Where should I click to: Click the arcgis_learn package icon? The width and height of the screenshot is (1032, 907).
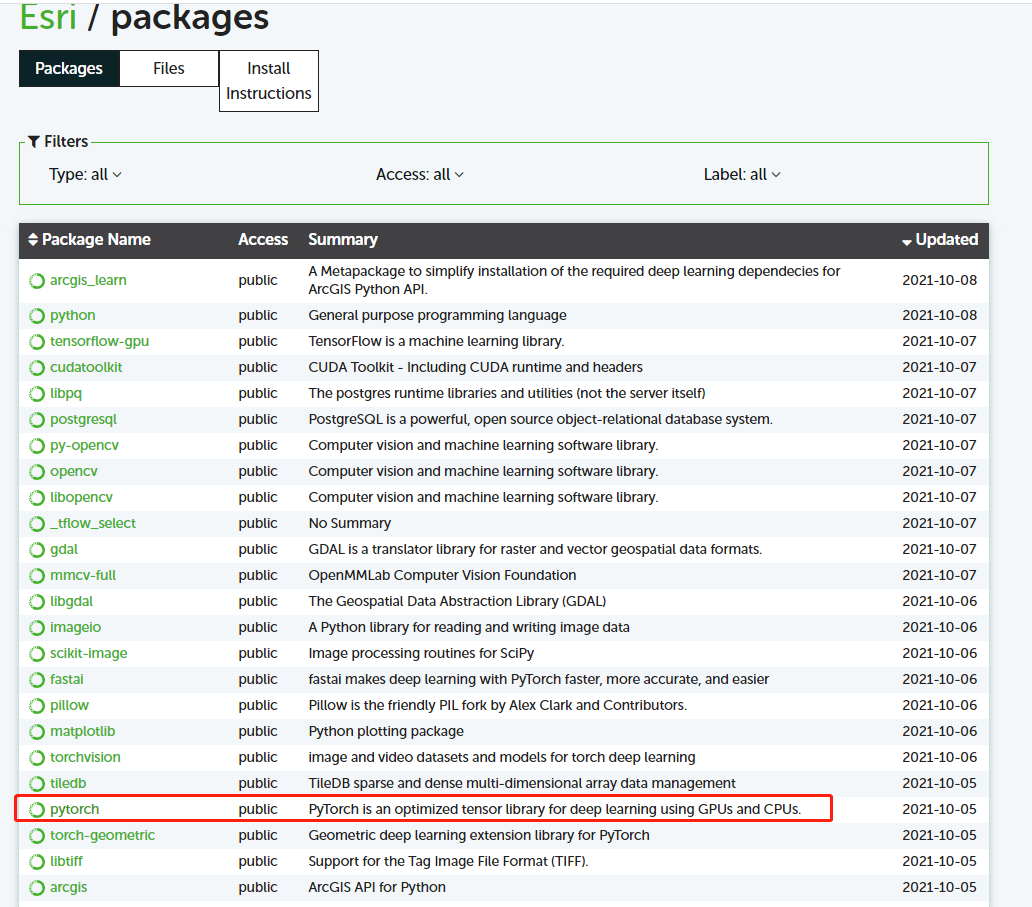tap(37, 281)
